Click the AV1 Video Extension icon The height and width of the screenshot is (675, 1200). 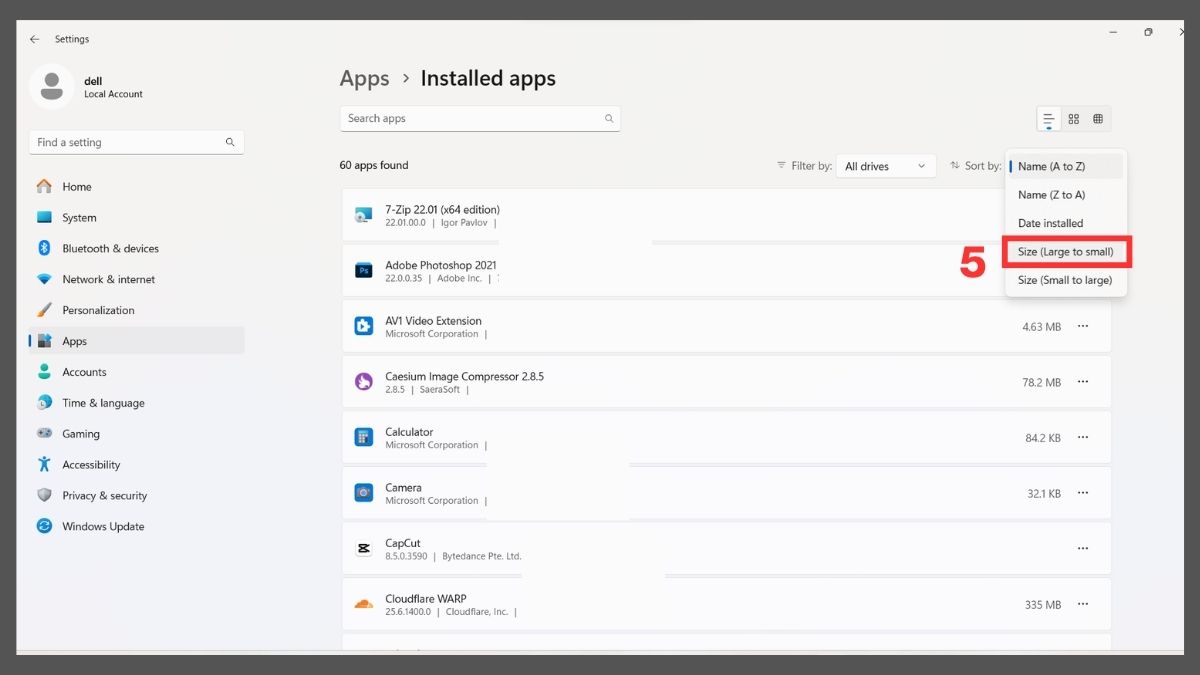364,326
